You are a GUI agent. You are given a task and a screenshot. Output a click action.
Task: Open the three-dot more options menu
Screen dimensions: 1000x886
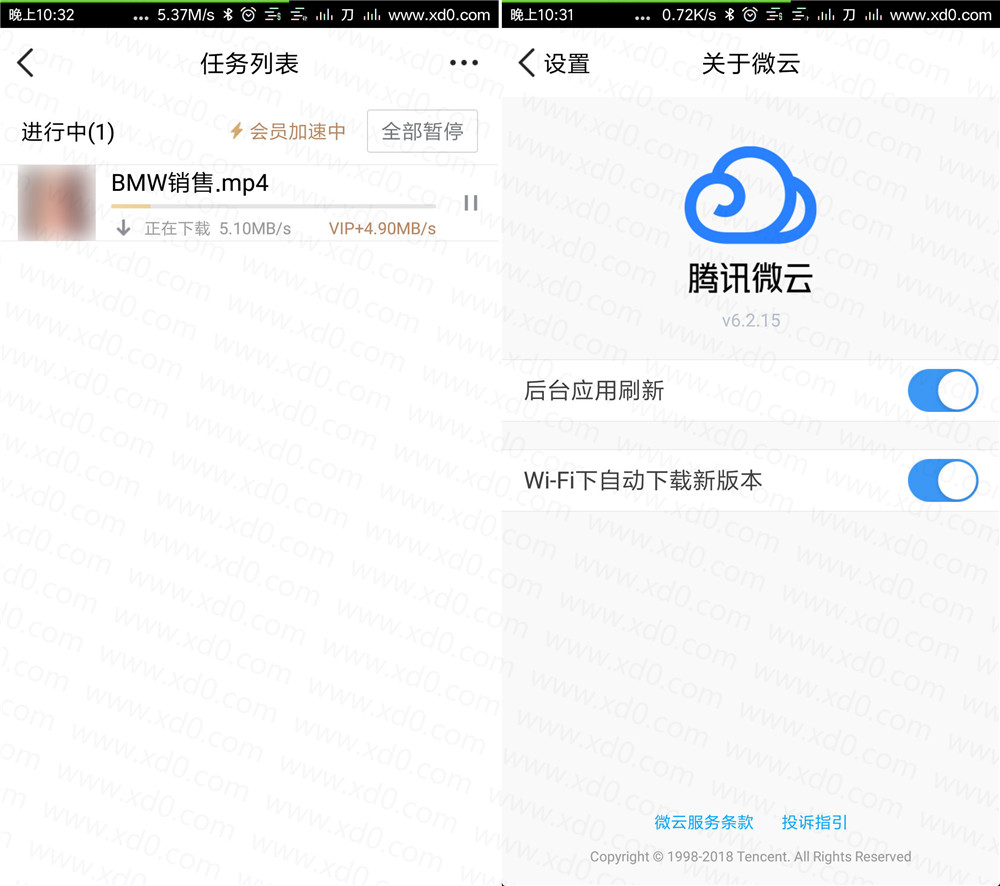click(464, 64)
